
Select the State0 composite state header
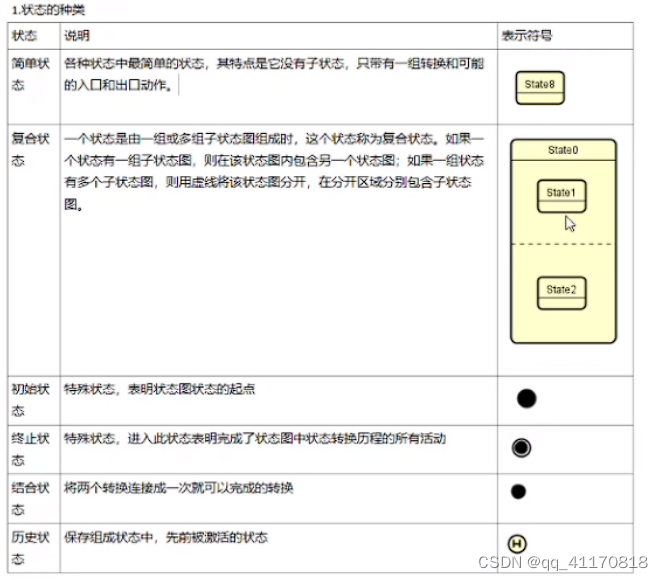click(563, 150)
